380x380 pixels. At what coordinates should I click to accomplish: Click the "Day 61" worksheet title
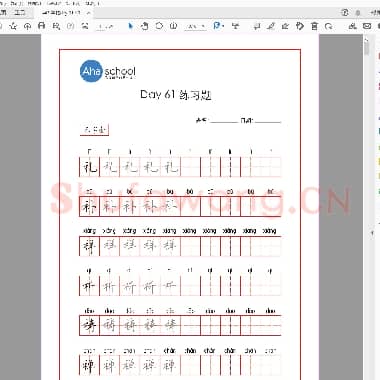click(x=176, y=95)
